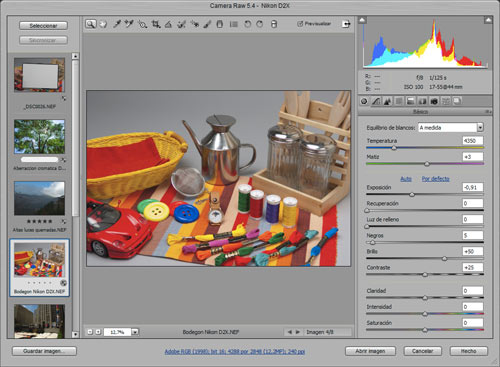Viewport: 500px width, 367px height.
Task: Click the Exposición value field
Action: 473,187
